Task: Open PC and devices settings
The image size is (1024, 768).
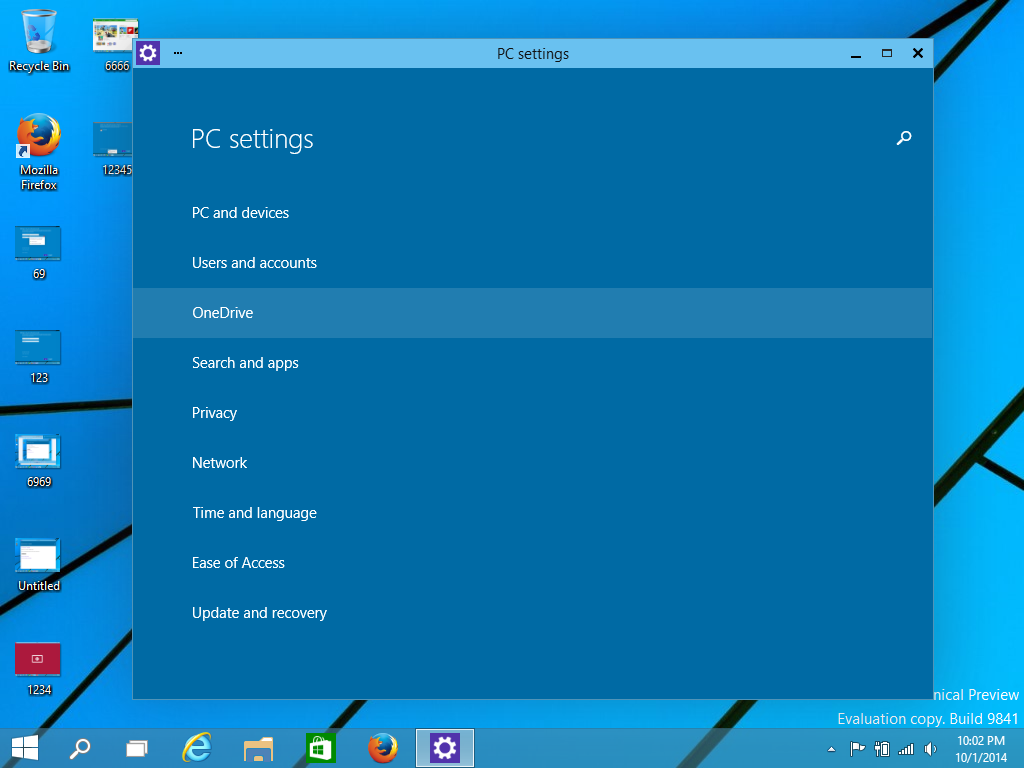Action: click(x=240, y=213)
